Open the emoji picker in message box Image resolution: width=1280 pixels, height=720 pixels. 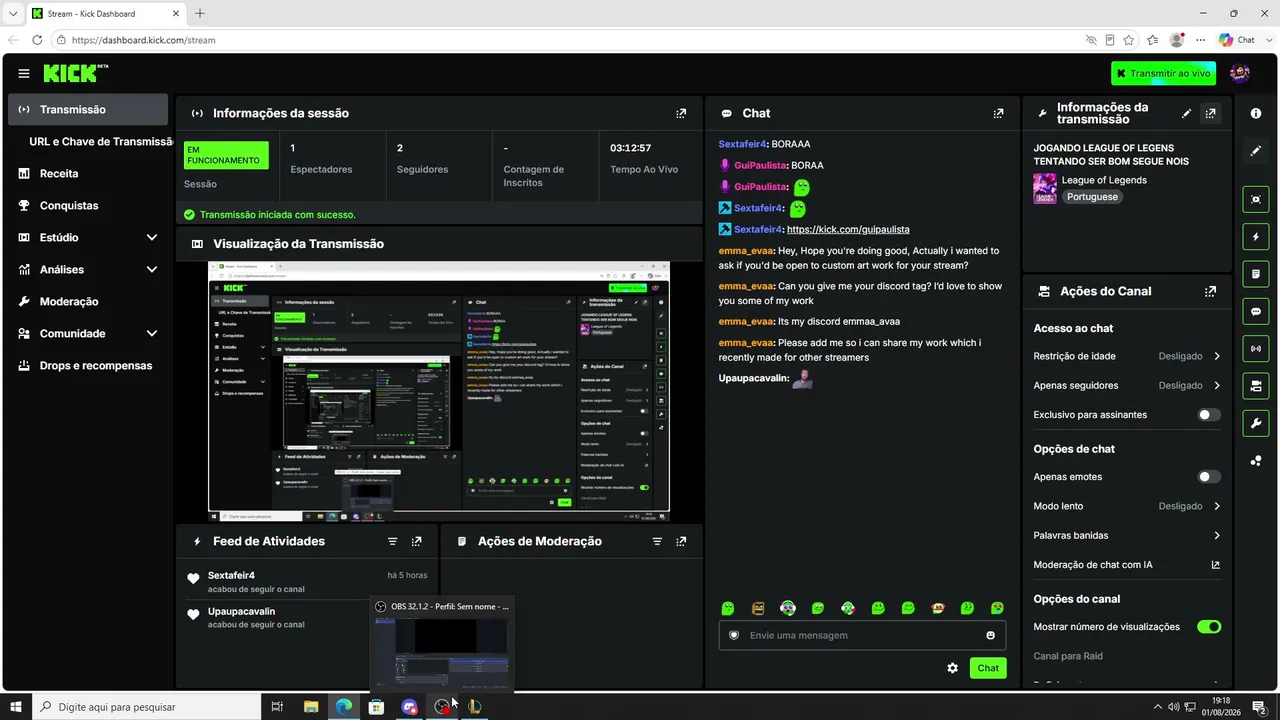991,635
